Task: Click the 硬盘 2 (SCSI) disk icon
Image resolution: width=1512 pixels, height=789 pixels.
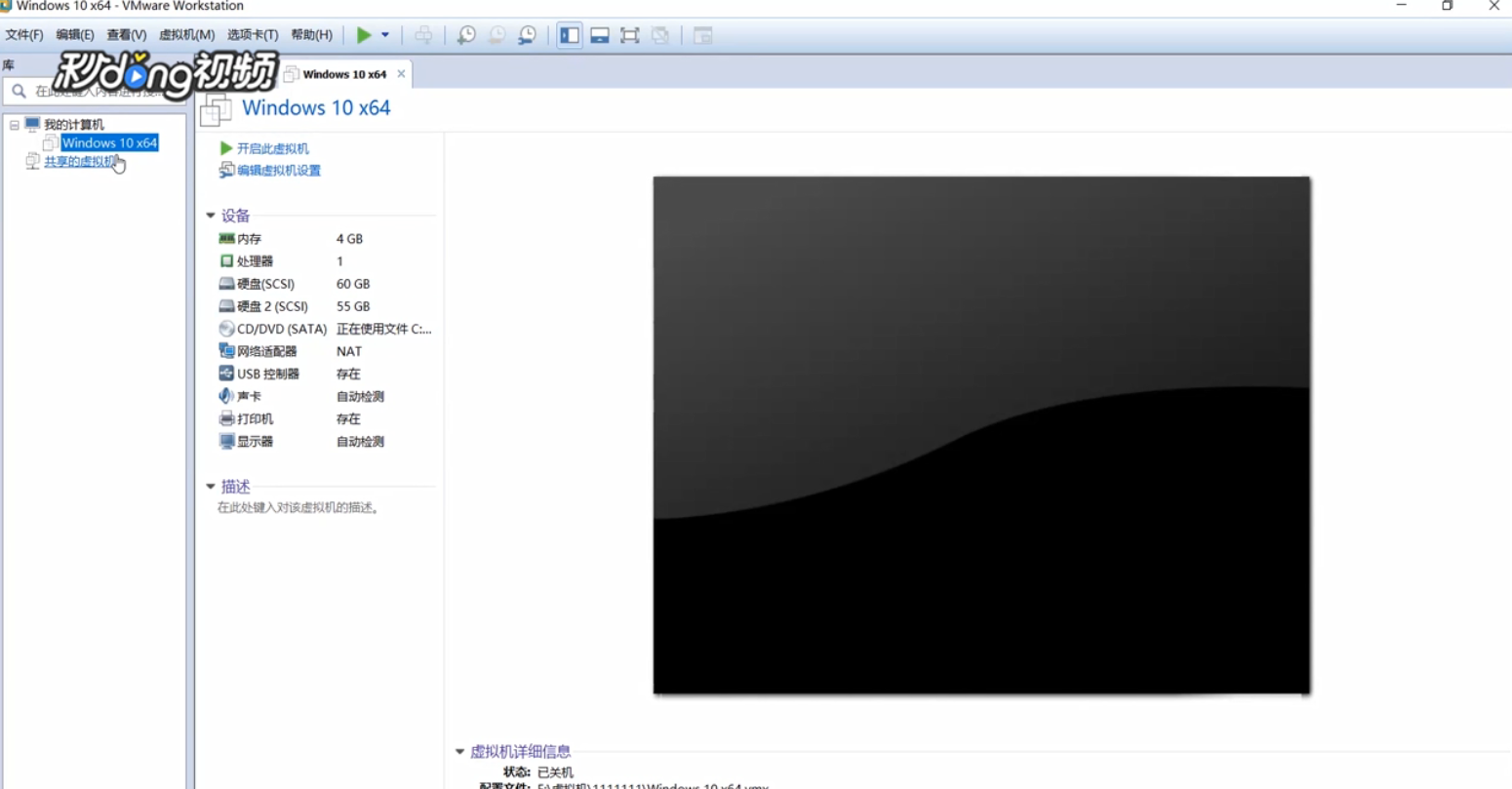Action: click(x=226, y=306)
